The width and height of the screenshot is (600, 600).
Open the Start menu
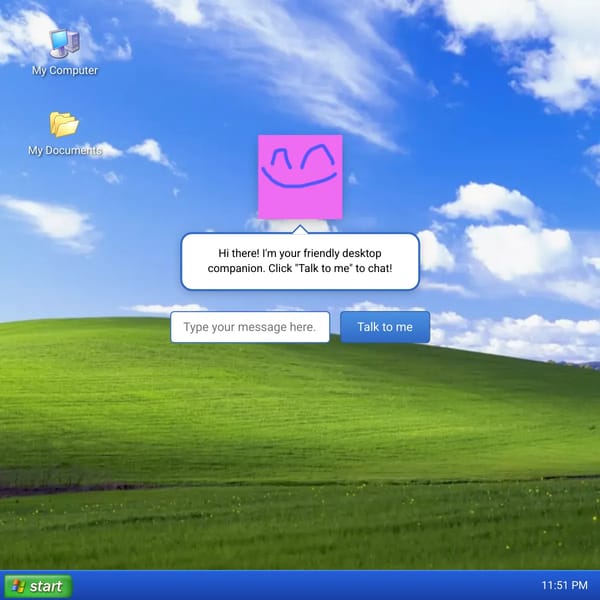[38, 586]
